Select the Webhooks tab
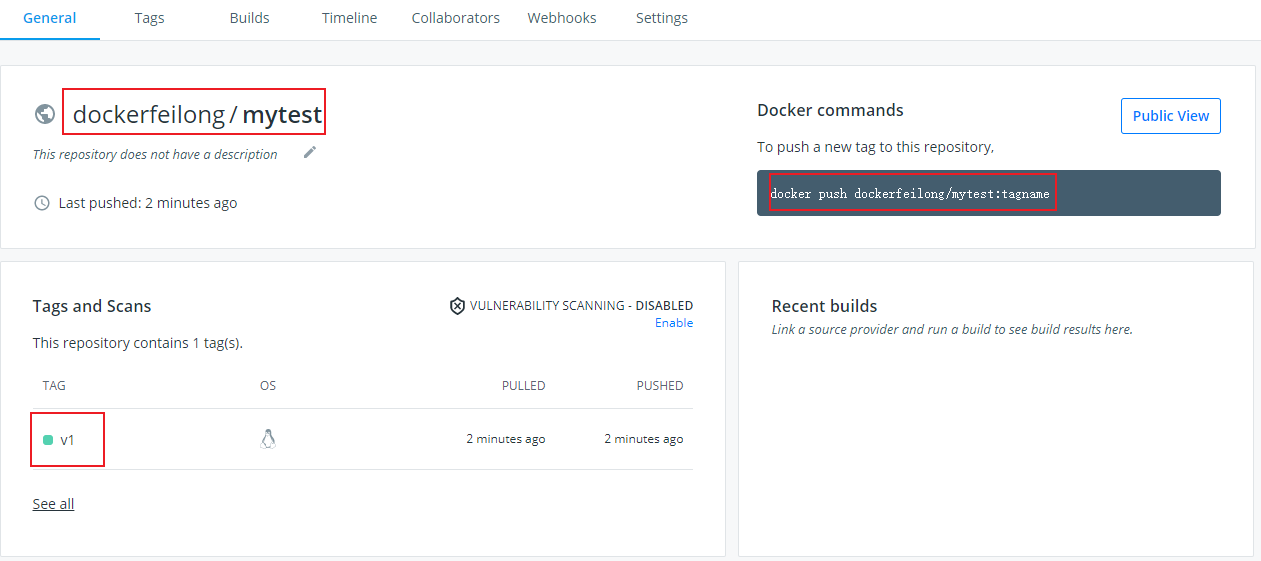1261x561 pixels. 562,18
